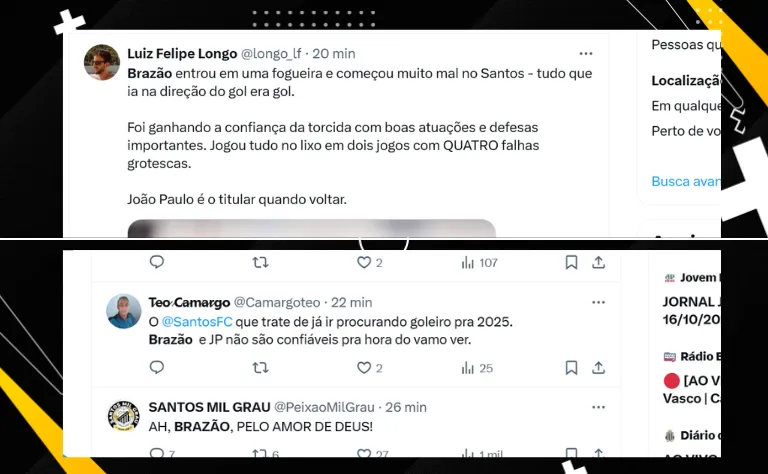
Task: Reply to Teo Camargo's tweet
Action: point(157,367)
